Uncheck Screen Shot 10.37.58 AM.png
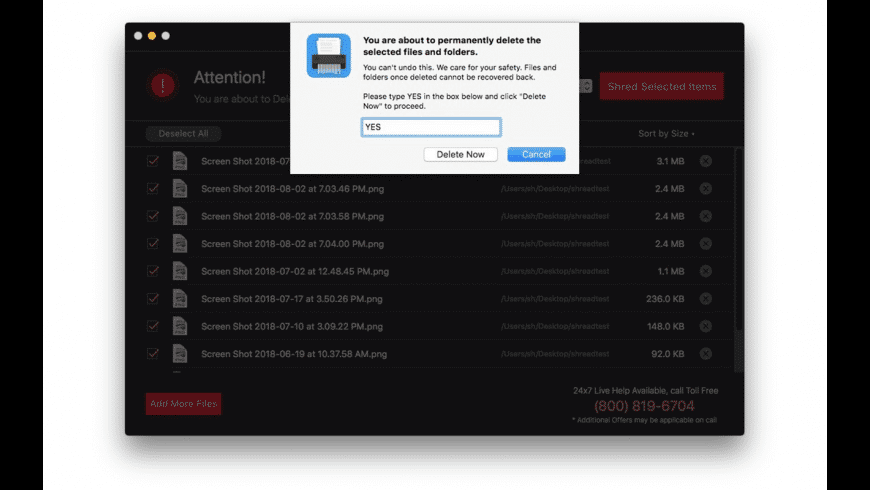The height and width of the screenshot is (490, 870). [153, 353]
